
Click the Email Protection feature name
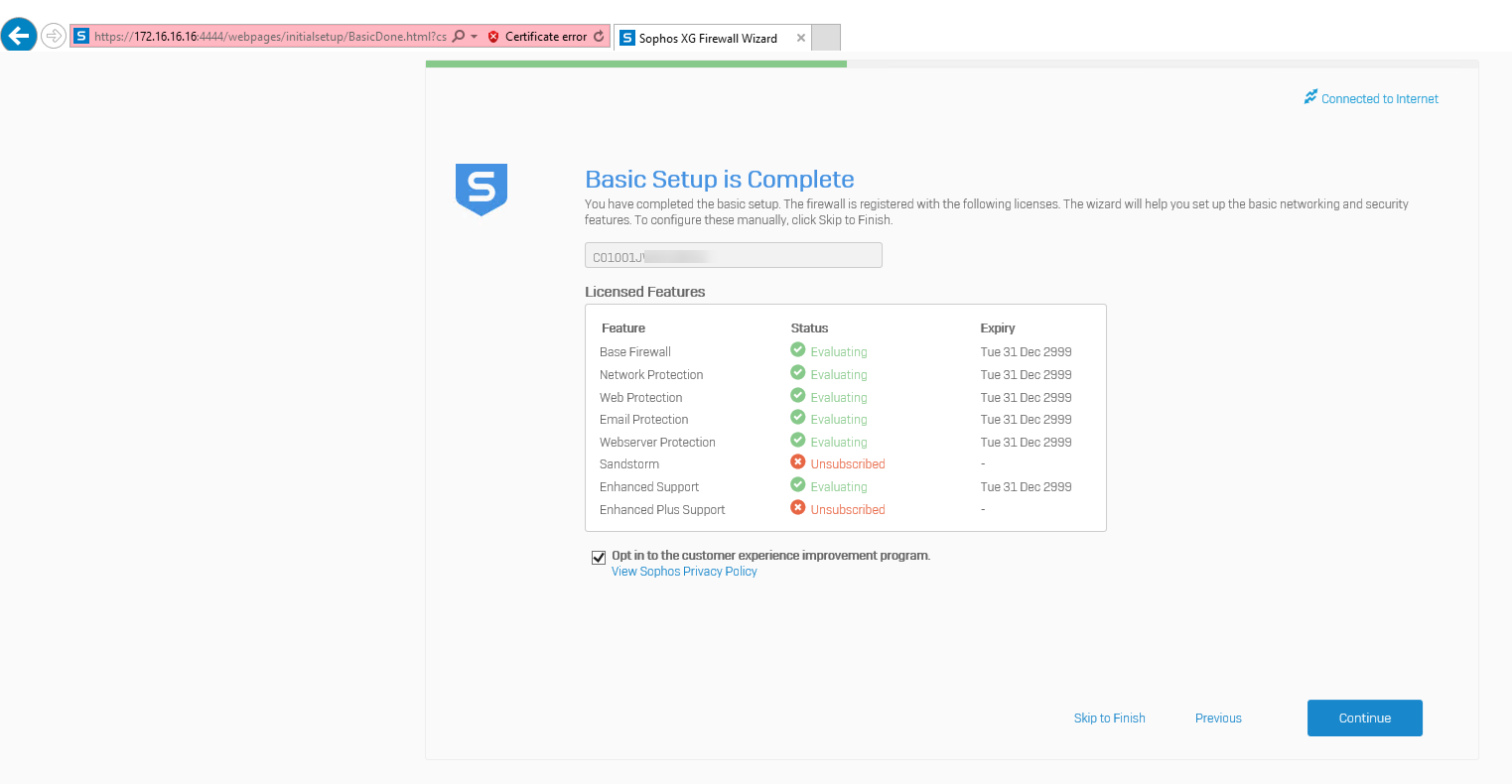(643, 420)
